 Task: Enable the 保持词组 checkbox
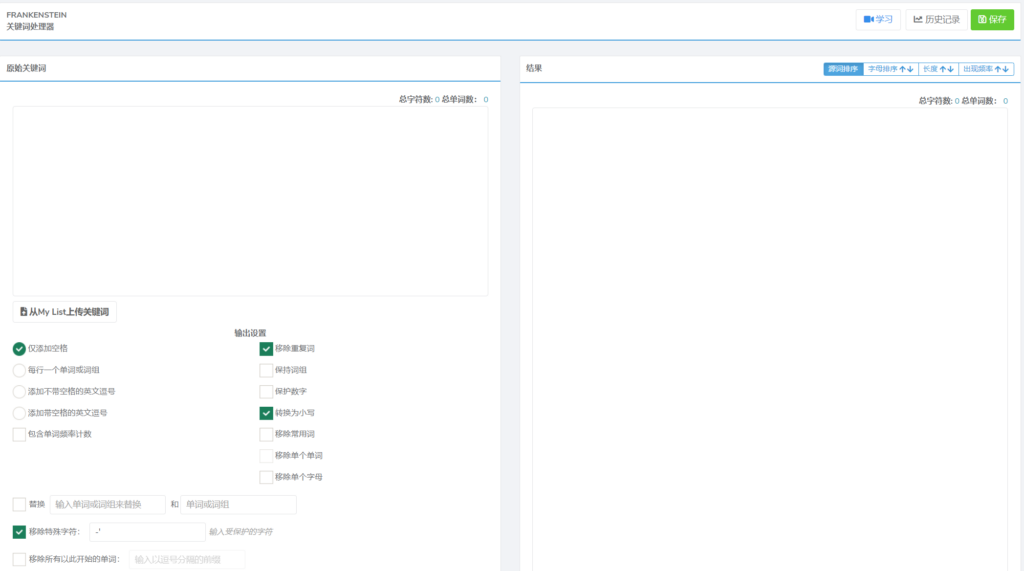pyautogui.click(x=266, y=370)
